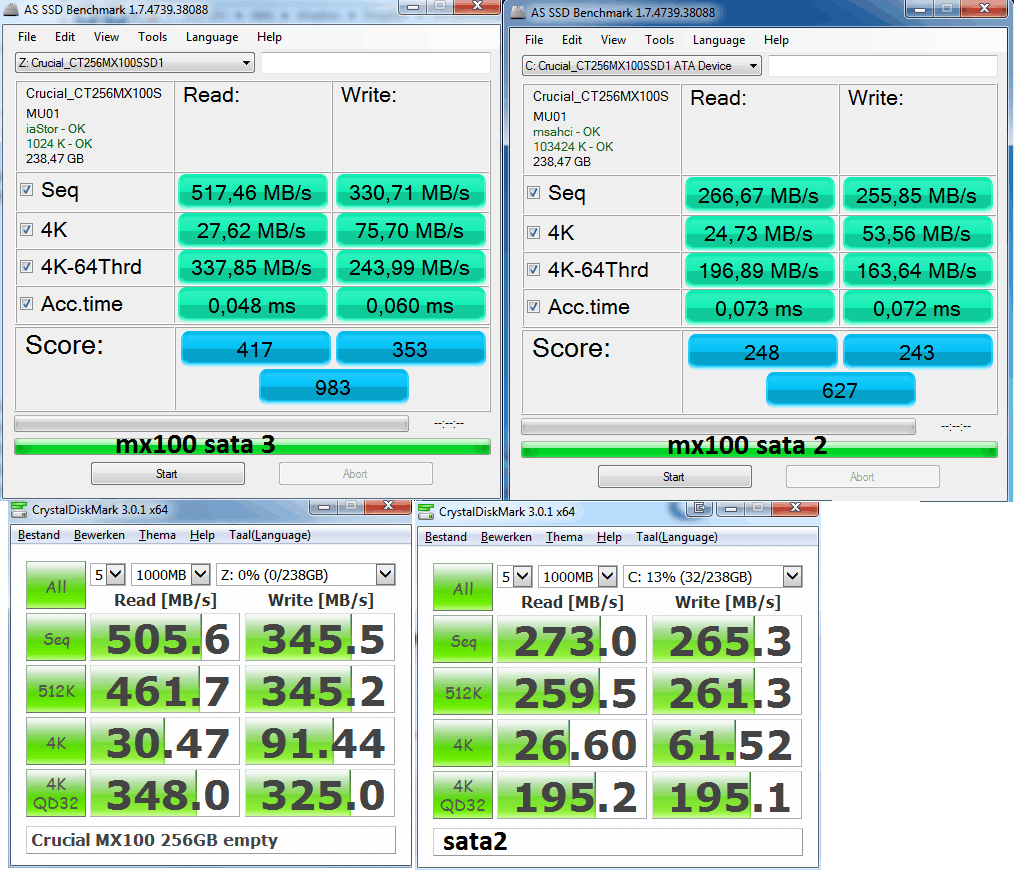
Task: Click green mx100 sata 3 progress bar
Action: click(x=252, y=446)
